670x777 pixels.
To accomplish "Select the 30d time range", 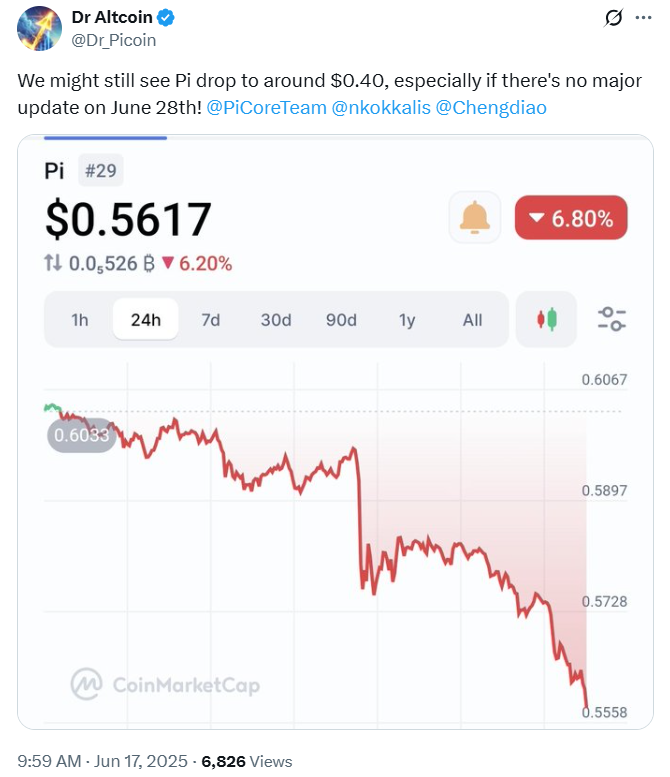I will [x=276, y=320].
